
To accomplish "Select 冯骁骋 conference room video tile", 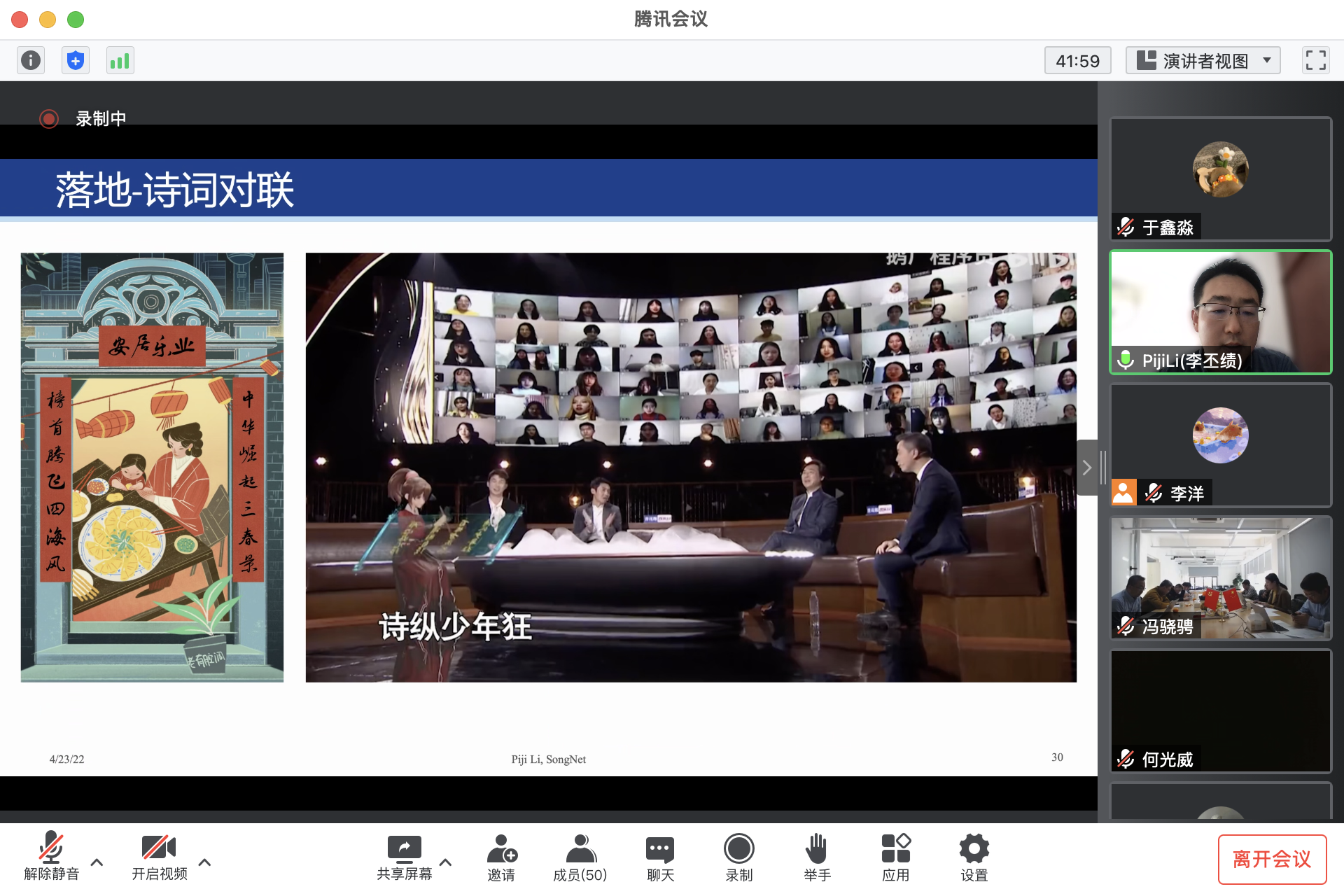I will (x=1220, y=578).
